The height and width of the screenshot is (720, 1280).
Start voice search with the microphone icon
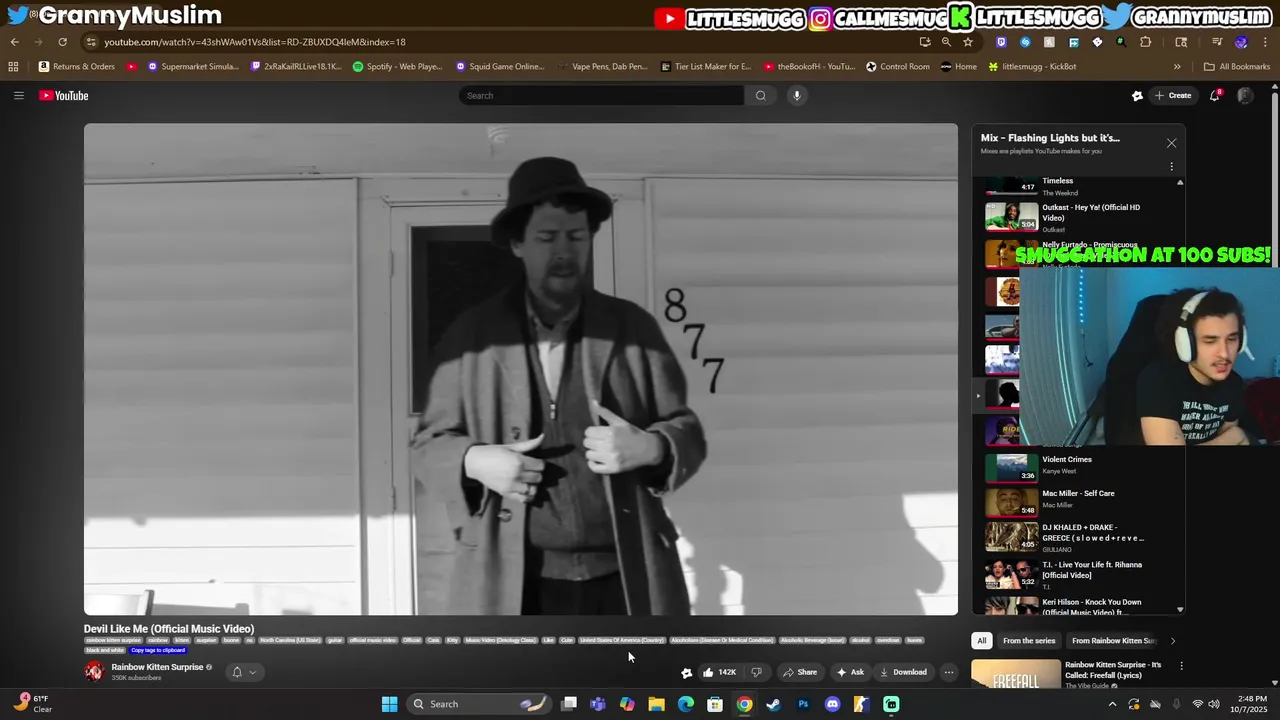[x=797, y=96]
